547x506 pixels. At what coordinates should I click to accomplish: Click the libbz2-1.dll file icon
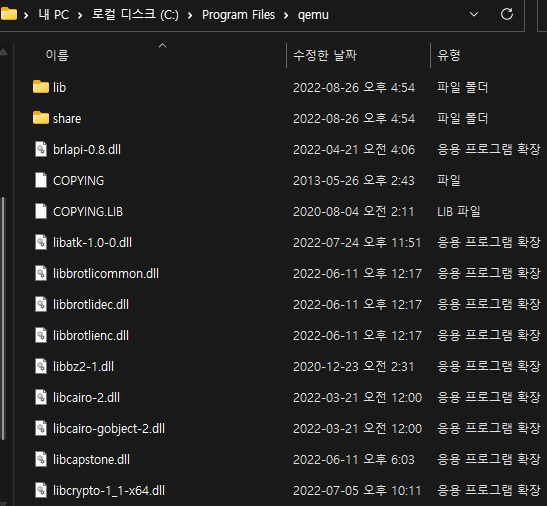(x=41, y=366)
